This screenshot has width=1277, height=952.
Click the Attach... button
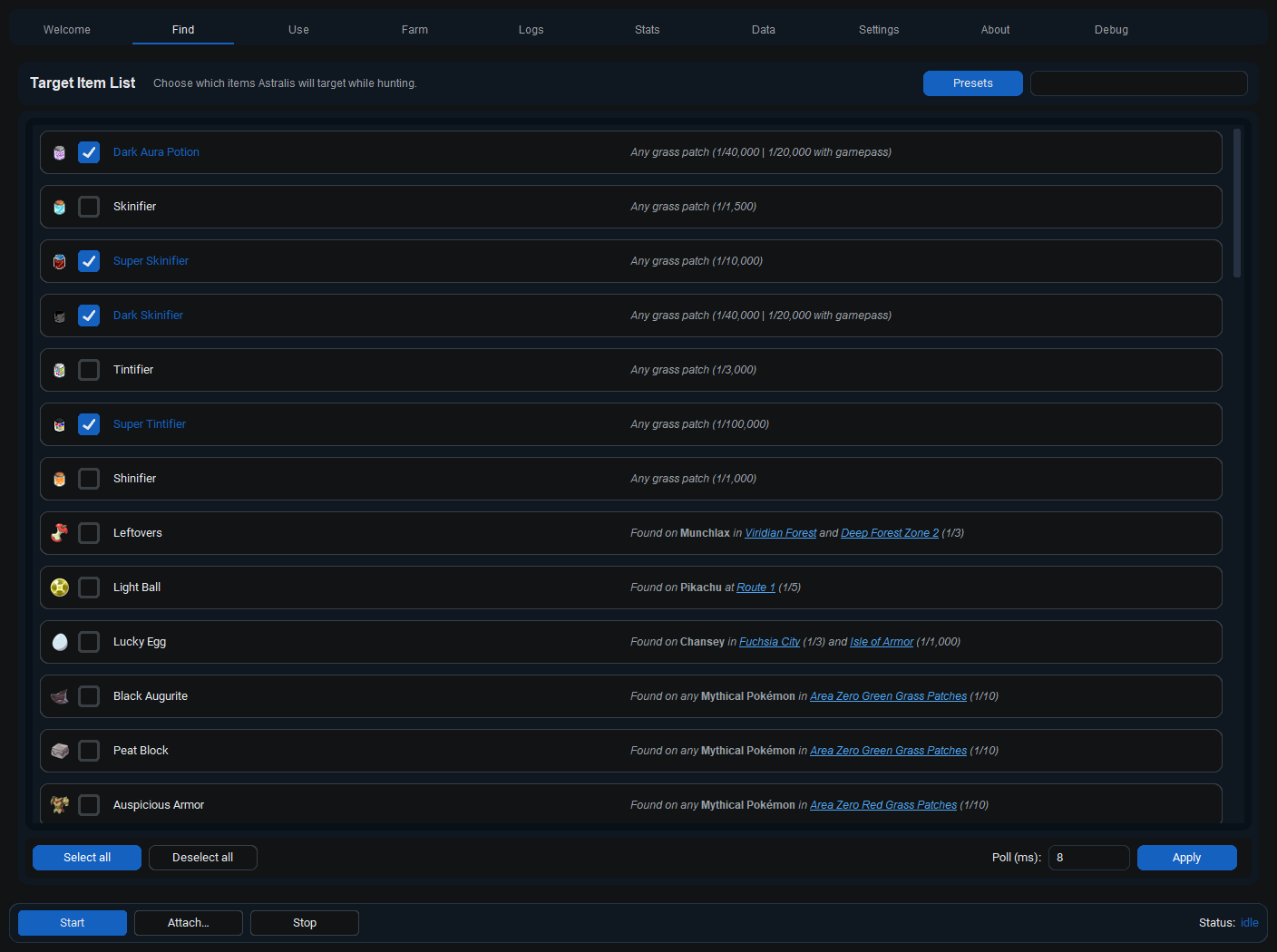[x=189, y=923]
